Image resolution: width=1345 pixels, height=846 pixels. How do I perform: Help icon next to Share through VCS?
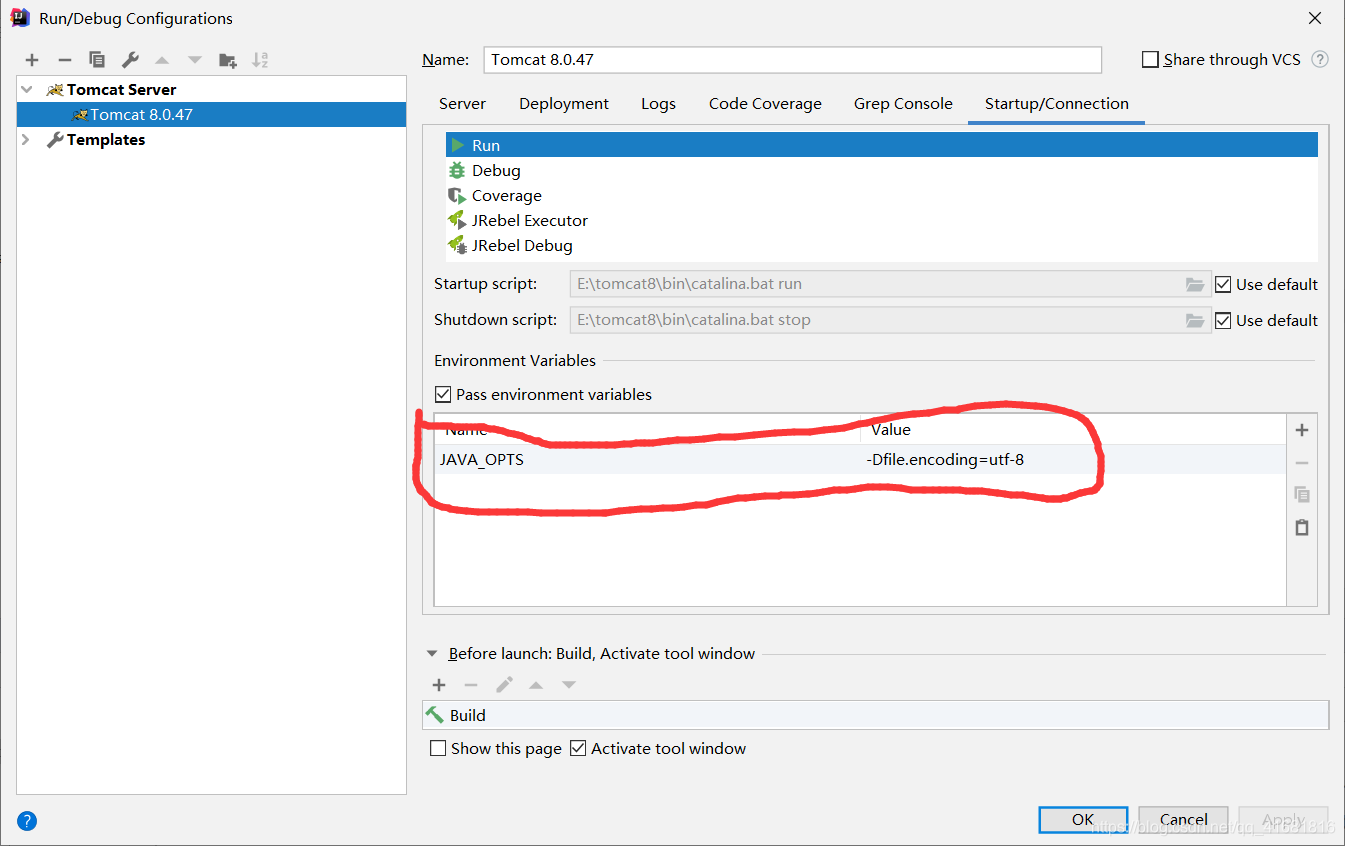tap(1320, 60)
